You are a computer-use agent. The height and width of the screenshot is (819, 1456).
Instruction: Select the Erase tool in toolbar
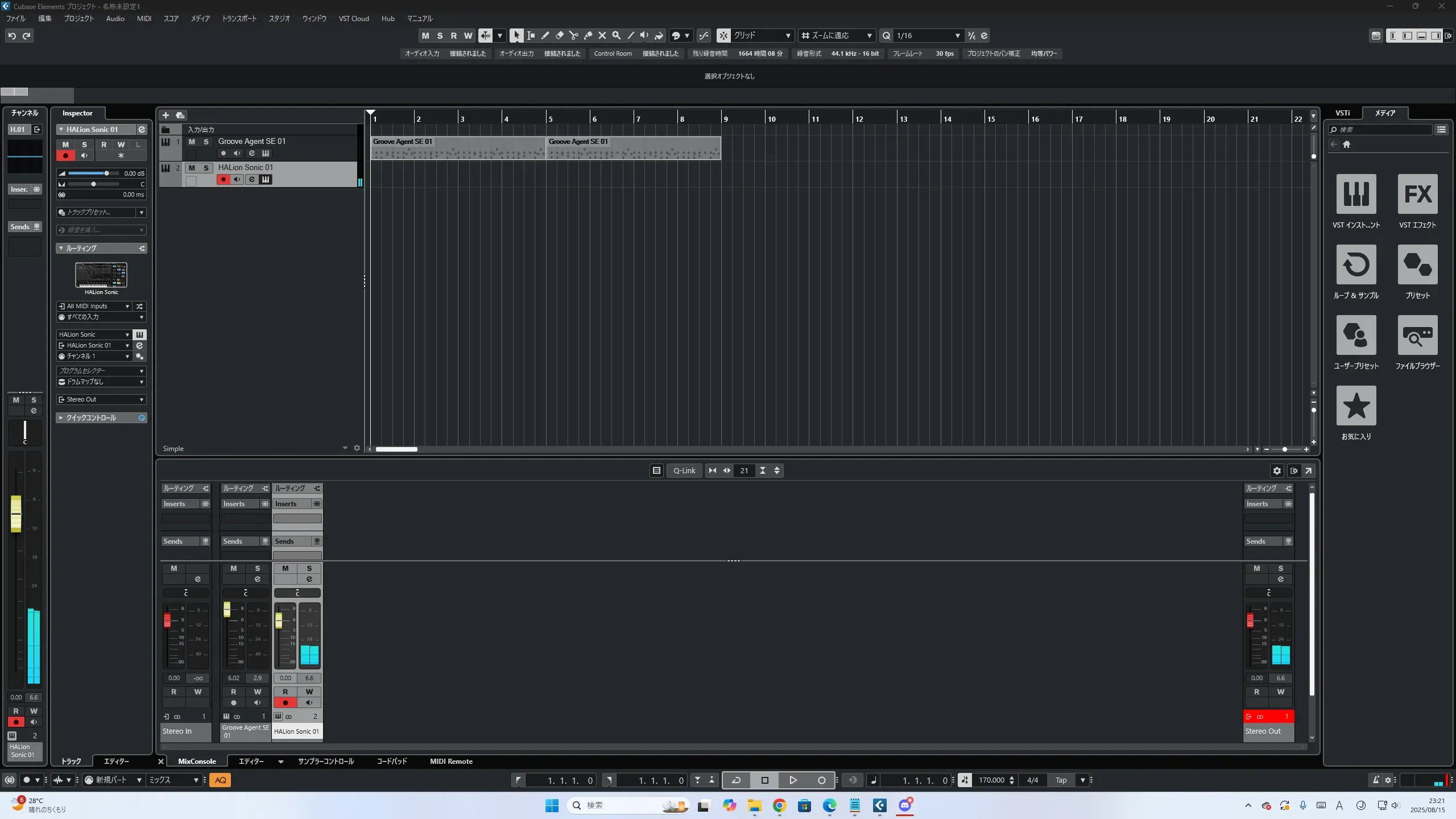(559, 35)
